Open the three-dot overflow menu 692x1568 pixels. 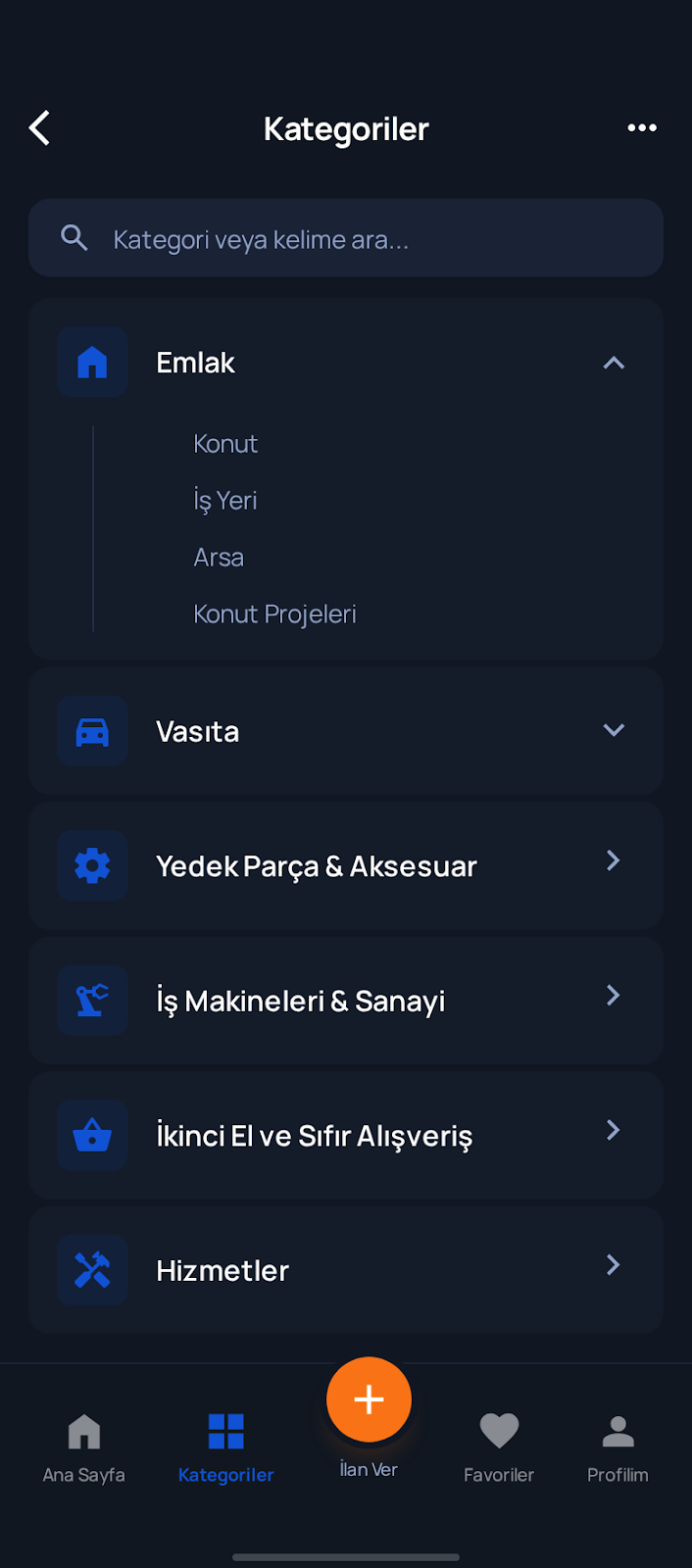(x=642, y=127)
